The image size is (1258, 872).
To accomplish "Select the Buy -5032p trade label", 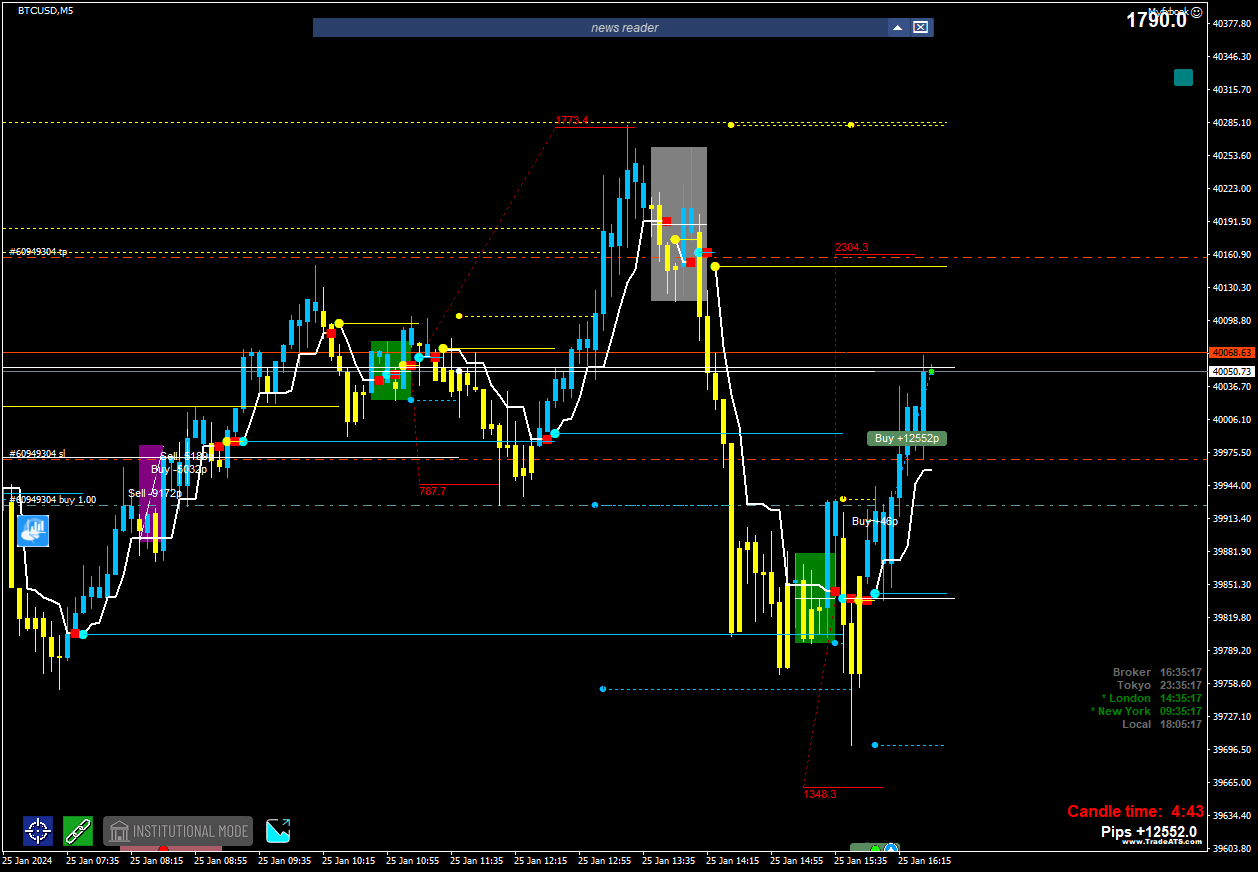I will (x=179, y=469).
